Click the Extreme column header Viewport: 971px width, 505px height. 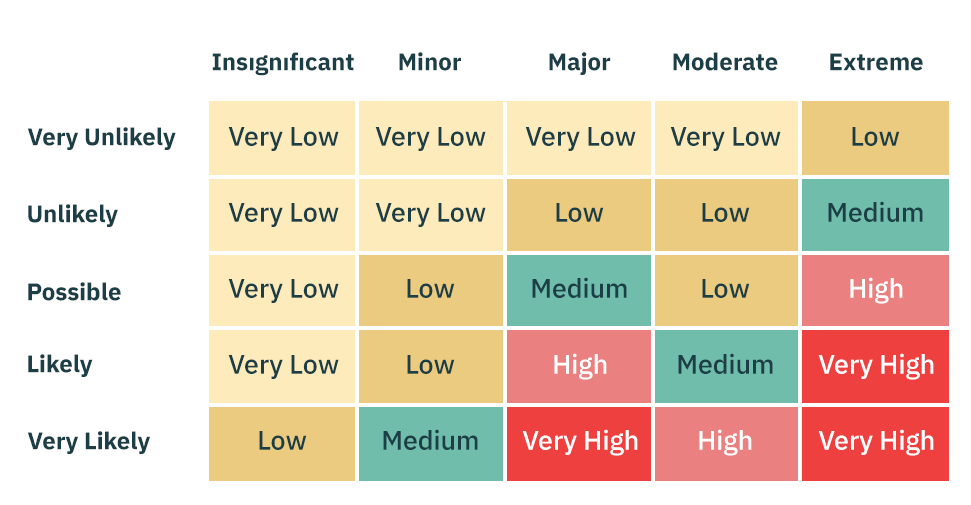pyautogui.click(x=876, y=63)
